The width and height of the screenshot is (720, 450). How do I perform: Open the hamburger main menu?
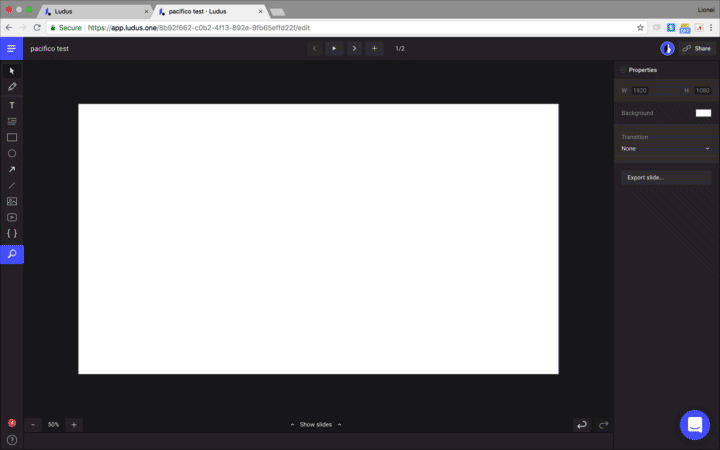tap(12, 48)
